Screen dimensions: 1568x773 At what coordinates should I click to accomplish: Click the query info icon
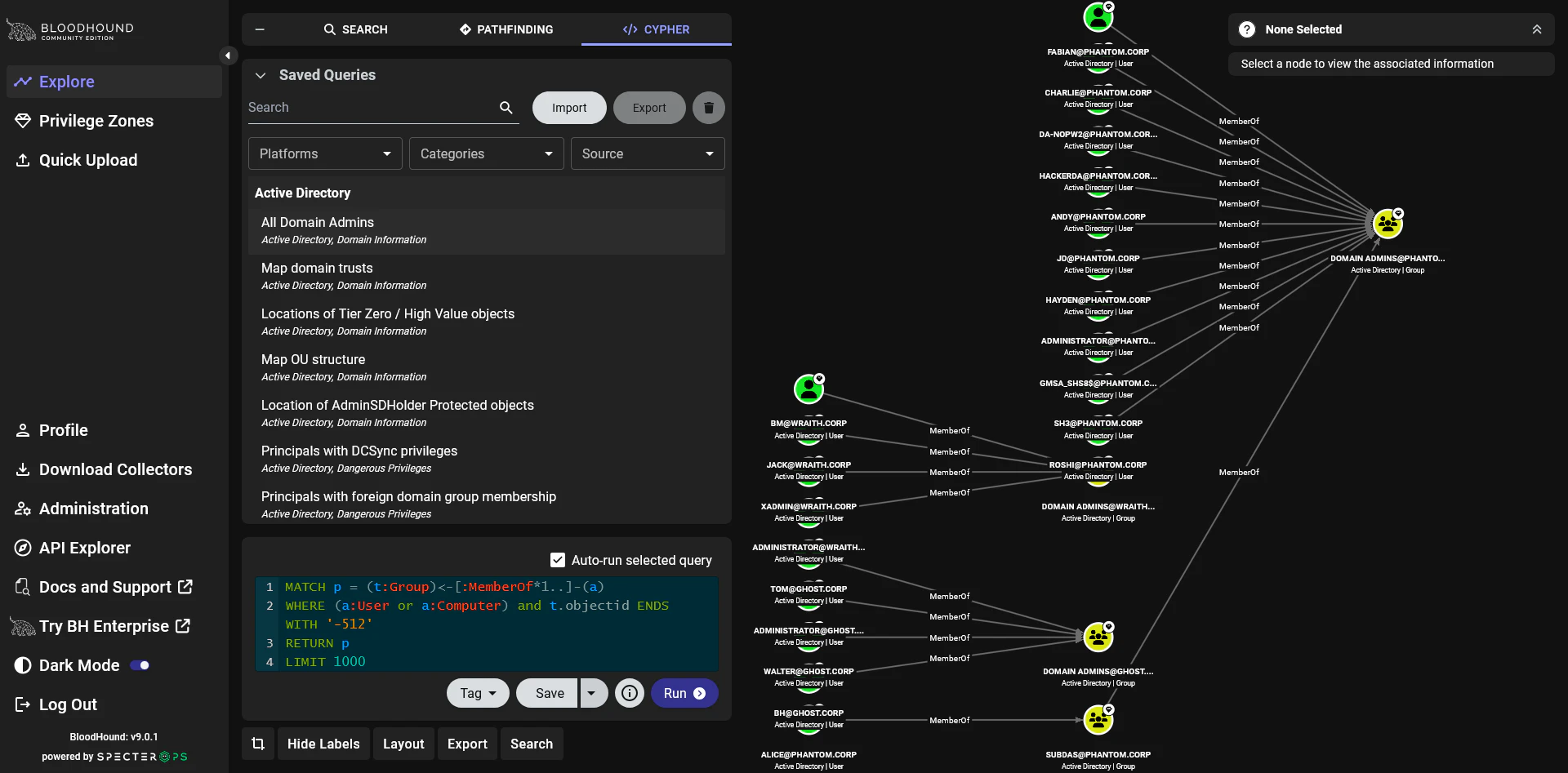click(x=630, y=693)
